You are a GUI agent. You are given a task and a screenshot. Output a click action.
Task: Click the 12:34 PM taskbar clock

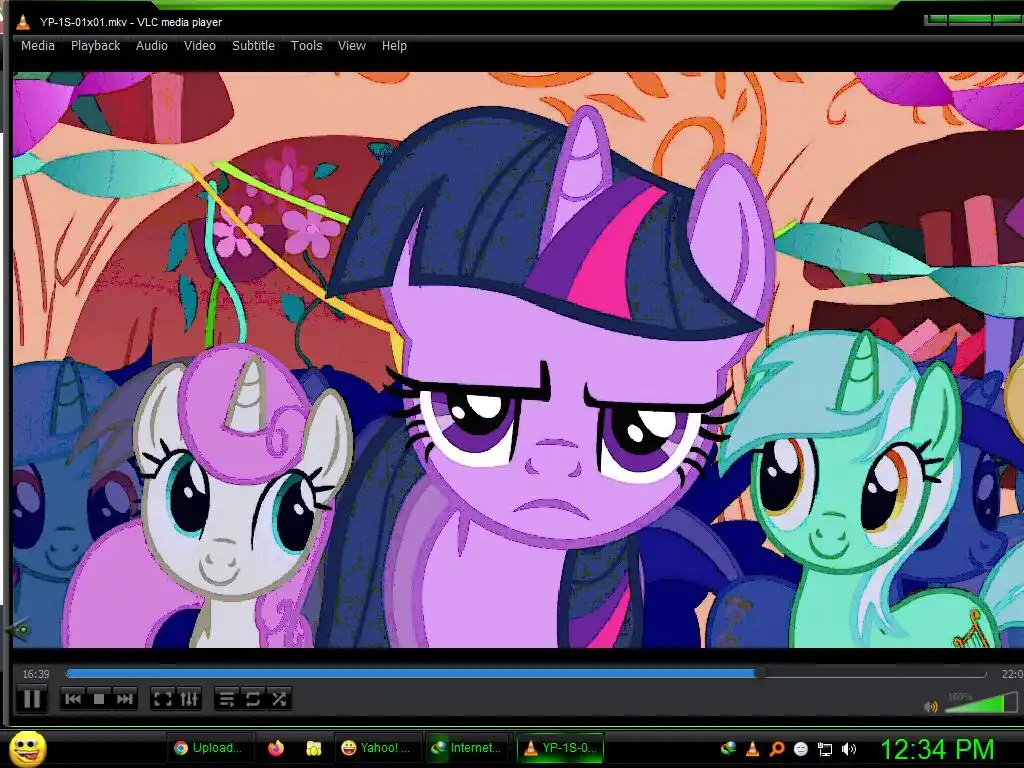938,749
